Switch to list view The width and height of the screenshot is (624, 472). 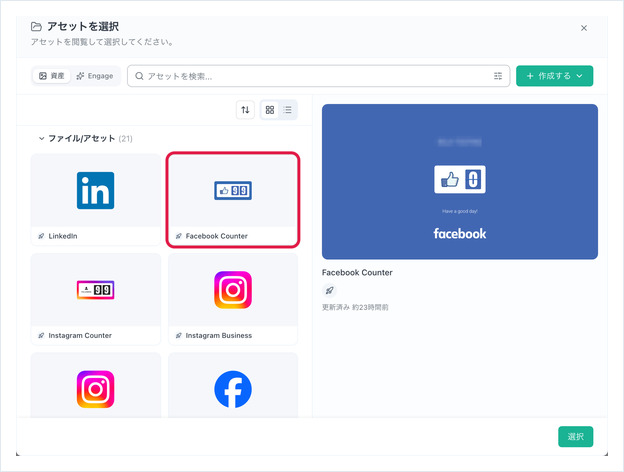click(x=287, y=109)
